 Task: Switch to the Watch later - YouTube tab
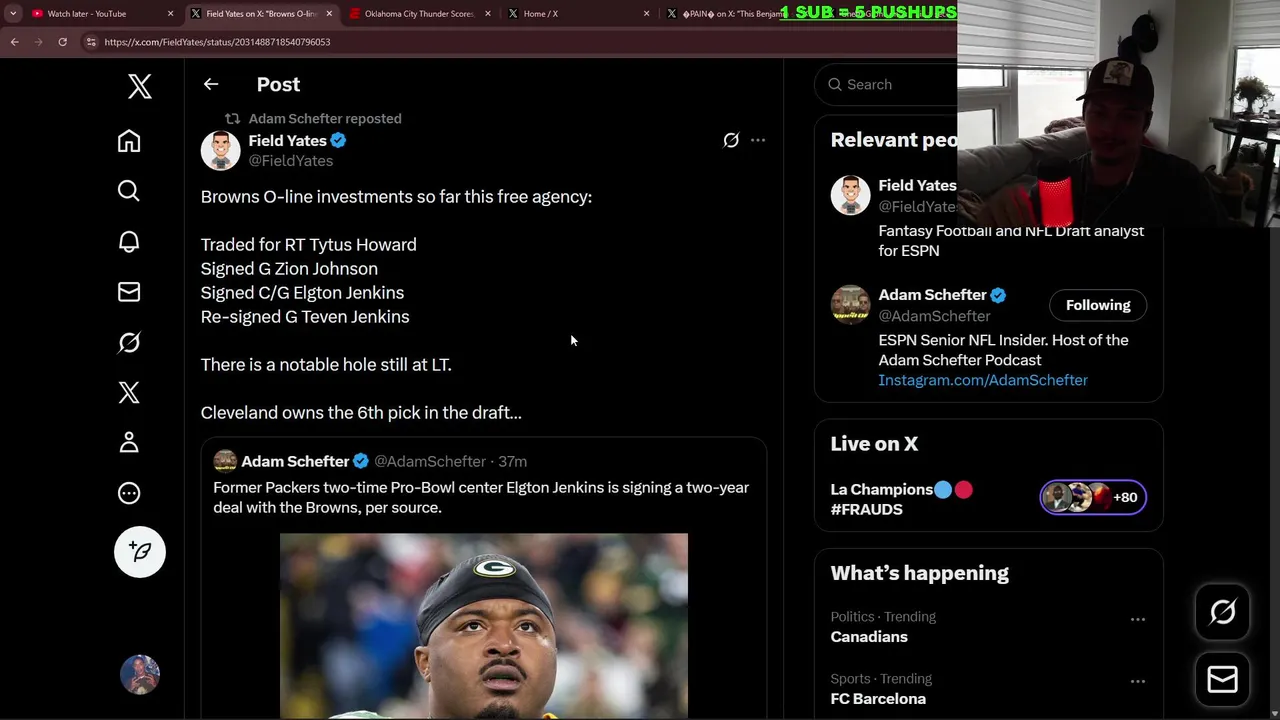coord(87,14)
